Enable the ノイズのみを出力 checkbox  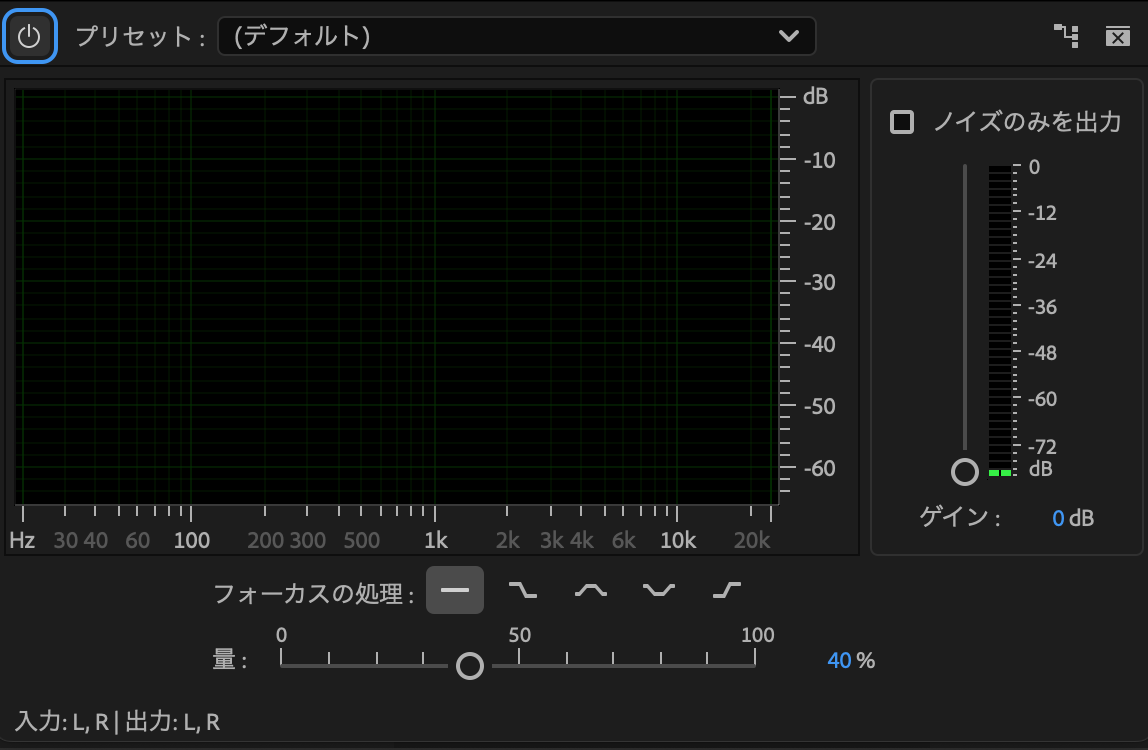coord(902,123)
